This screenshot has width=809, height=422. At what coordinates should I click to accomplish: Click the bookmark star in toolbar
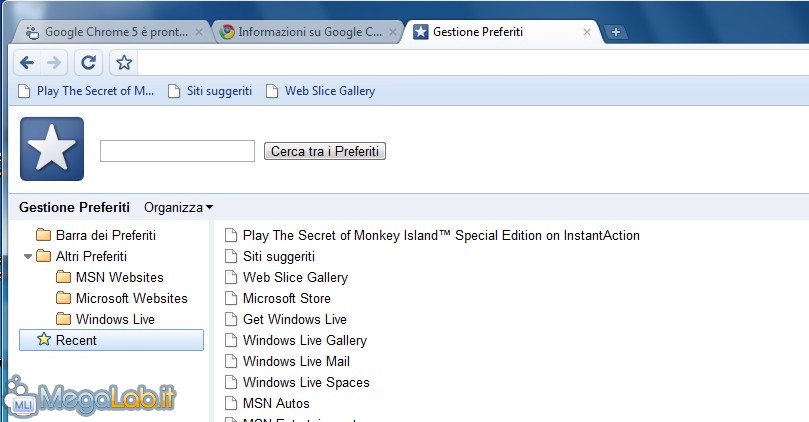coord(124,63)
